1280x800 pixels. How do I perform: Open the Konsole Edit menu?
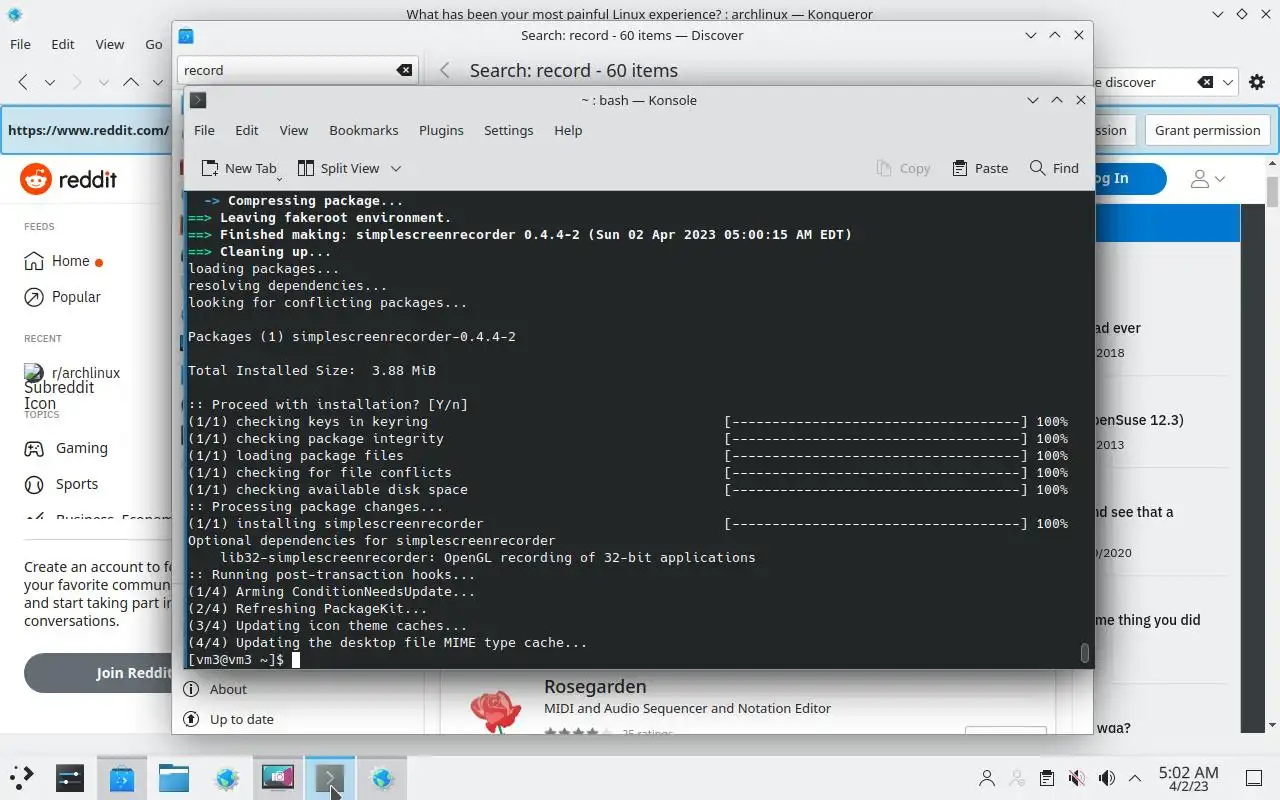[247, 130]
